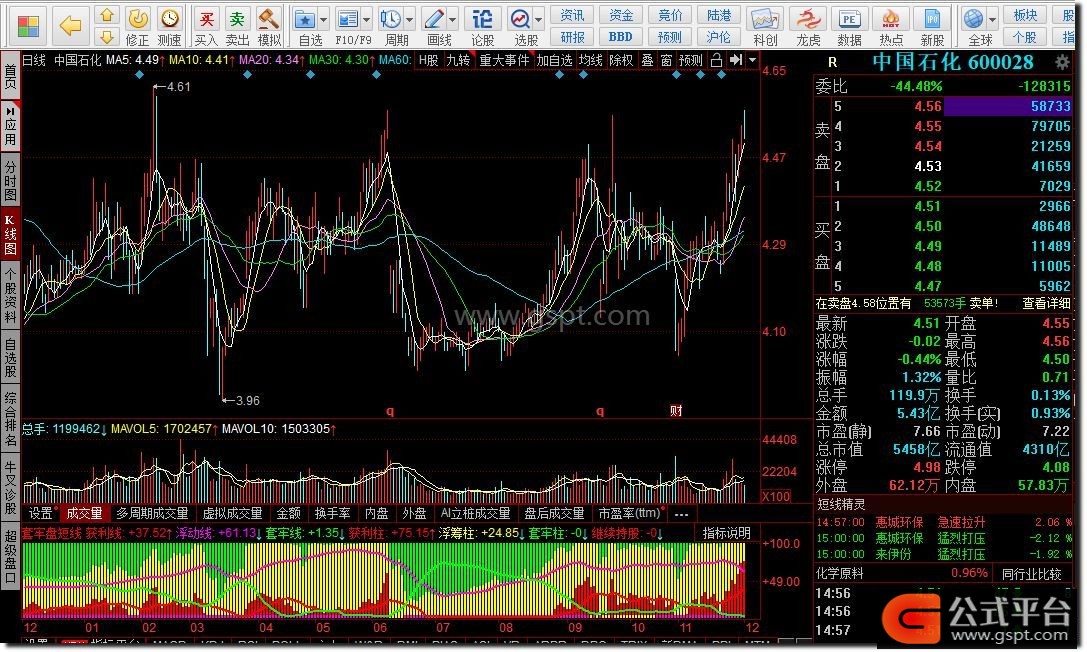Open the 模拟 simulated trading icon
The width and height of the screenshot is (1087, 652).
[269, 26]
